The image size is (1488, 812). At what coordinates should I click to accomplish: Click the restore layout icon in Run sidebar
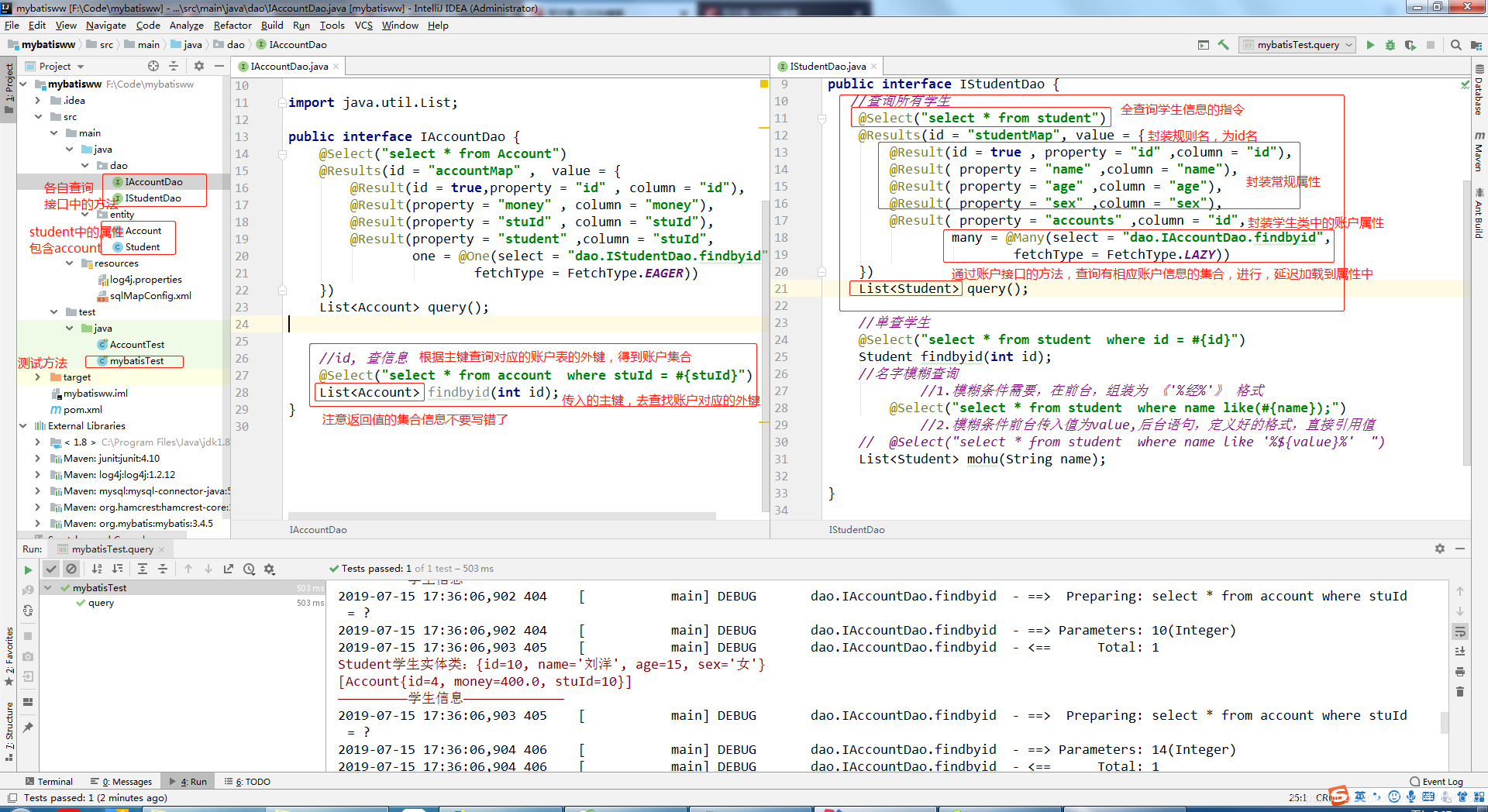(x=28, y=702)
